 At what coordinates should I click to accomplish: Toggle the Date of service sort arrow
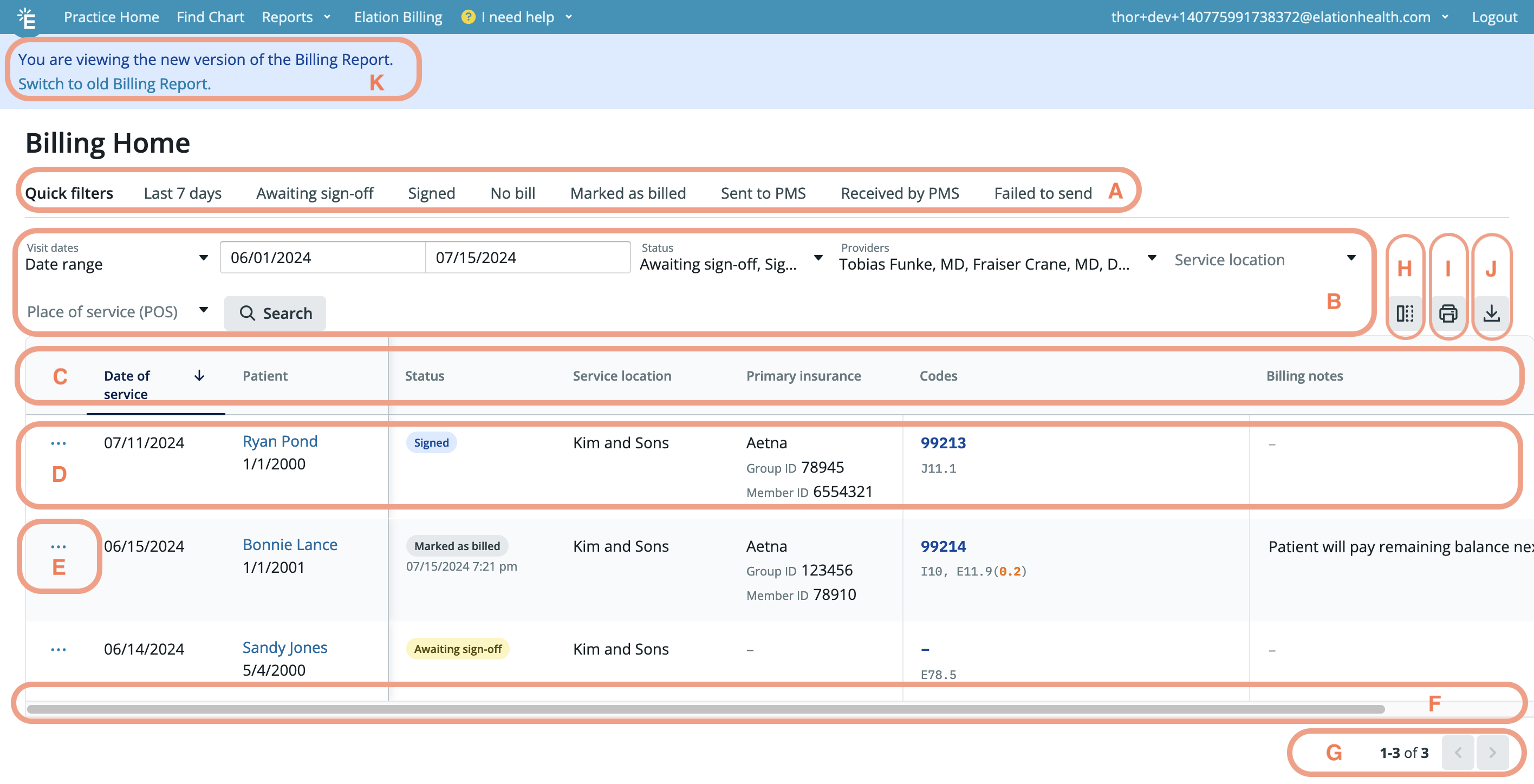199,376
